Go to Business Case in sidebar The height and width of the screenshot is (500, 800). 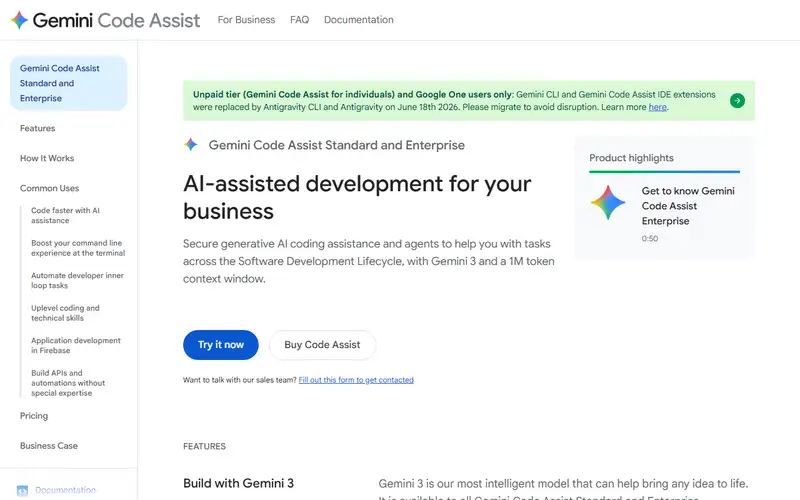pyautogui.click(x=49, y=446)
